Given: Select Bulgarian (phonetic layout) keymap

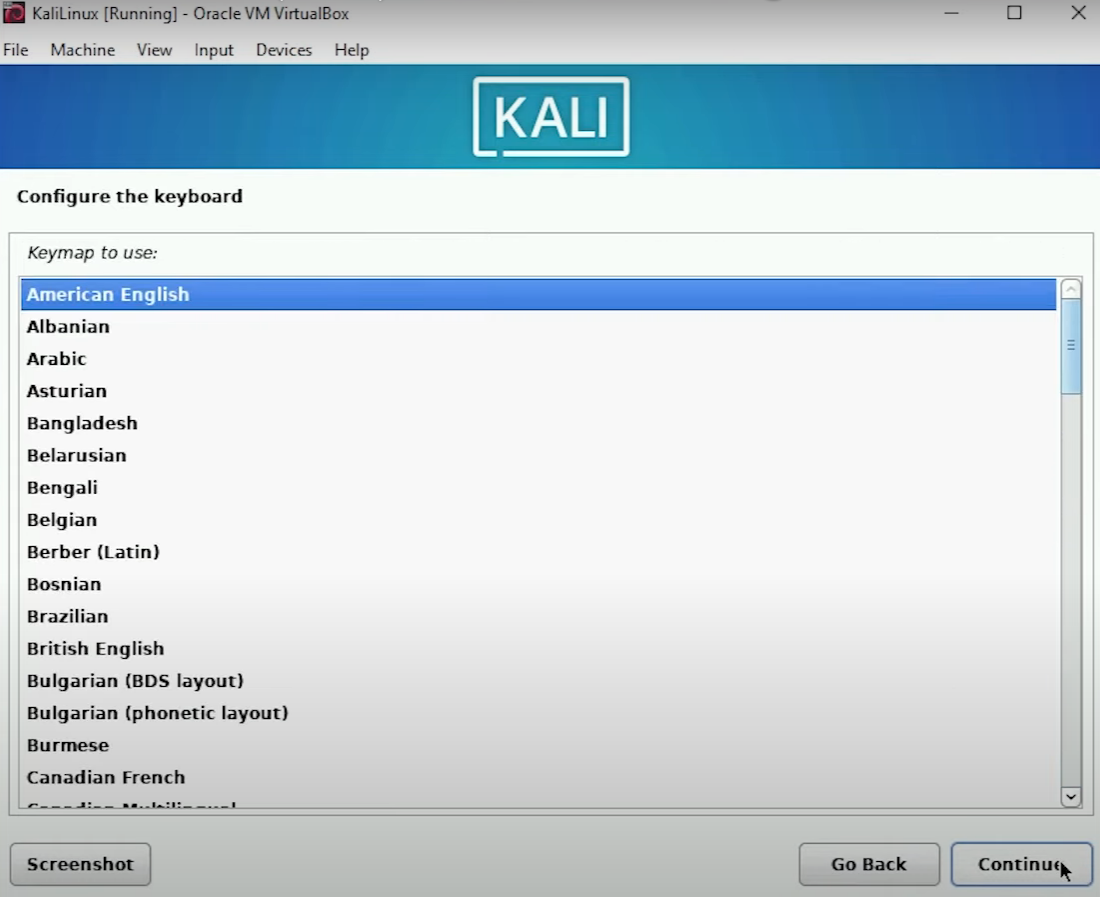Looking at the screenshot, I should [x=538, y=714].
